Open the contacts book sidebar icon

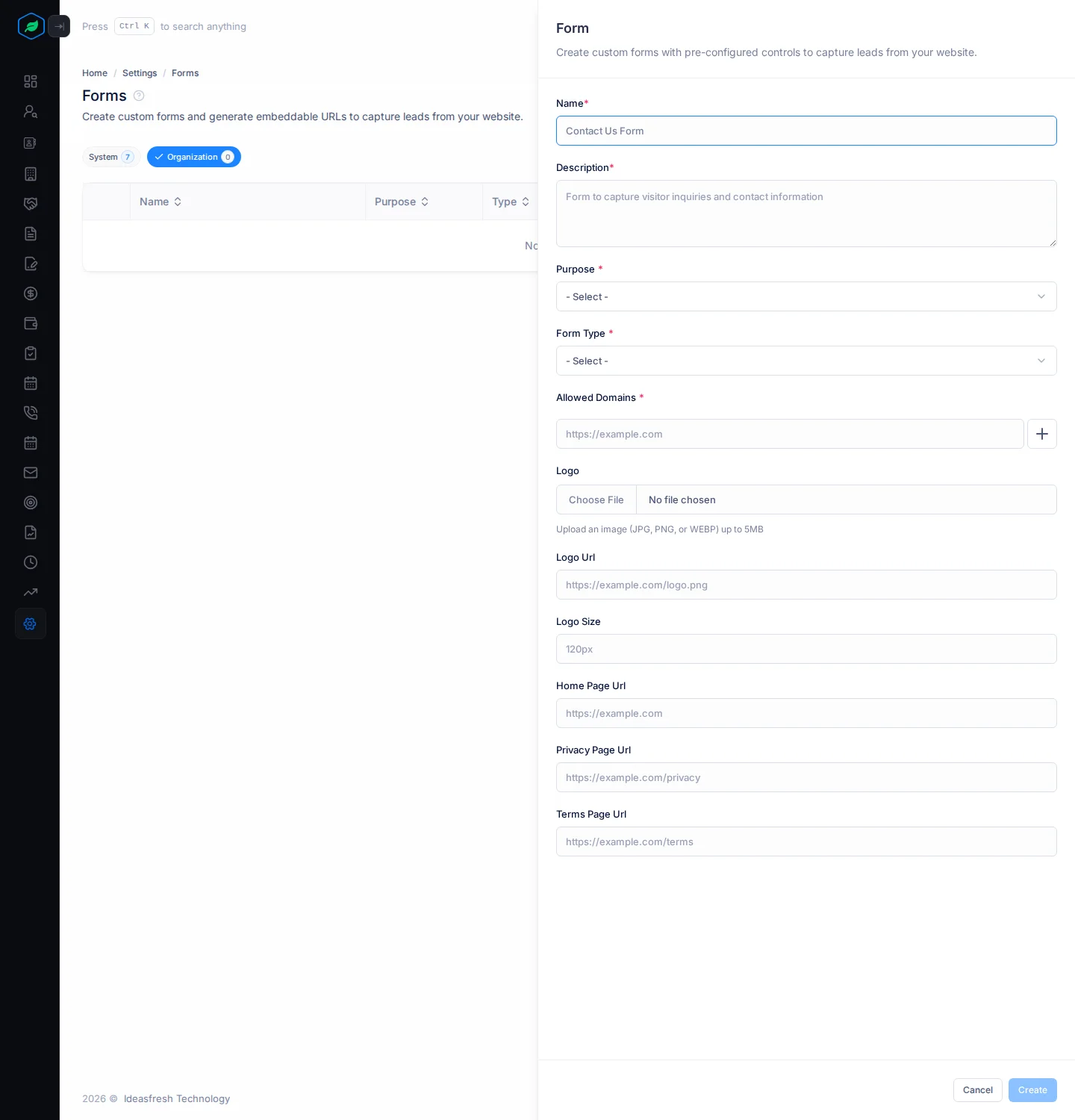[31, 143]
